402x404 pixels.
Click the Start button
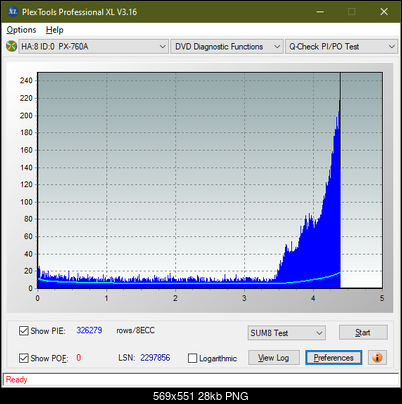[x=363, y=332]
